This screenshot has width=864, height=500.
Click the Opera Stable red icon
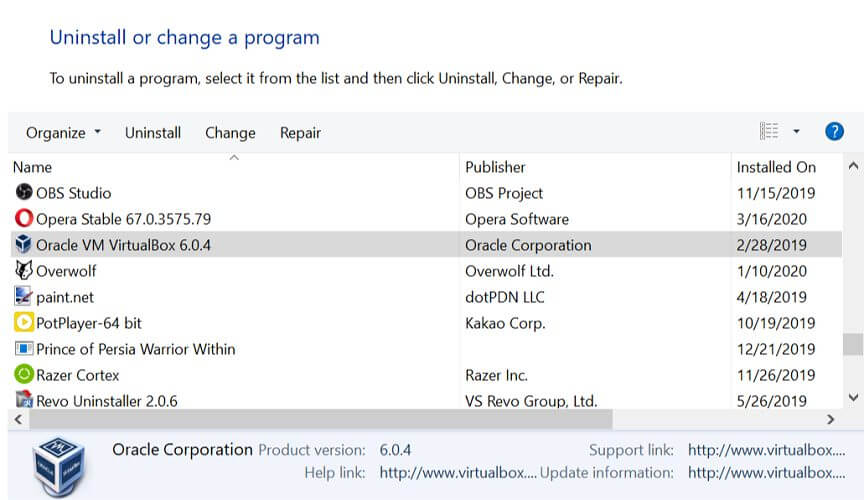coord(24,218)
